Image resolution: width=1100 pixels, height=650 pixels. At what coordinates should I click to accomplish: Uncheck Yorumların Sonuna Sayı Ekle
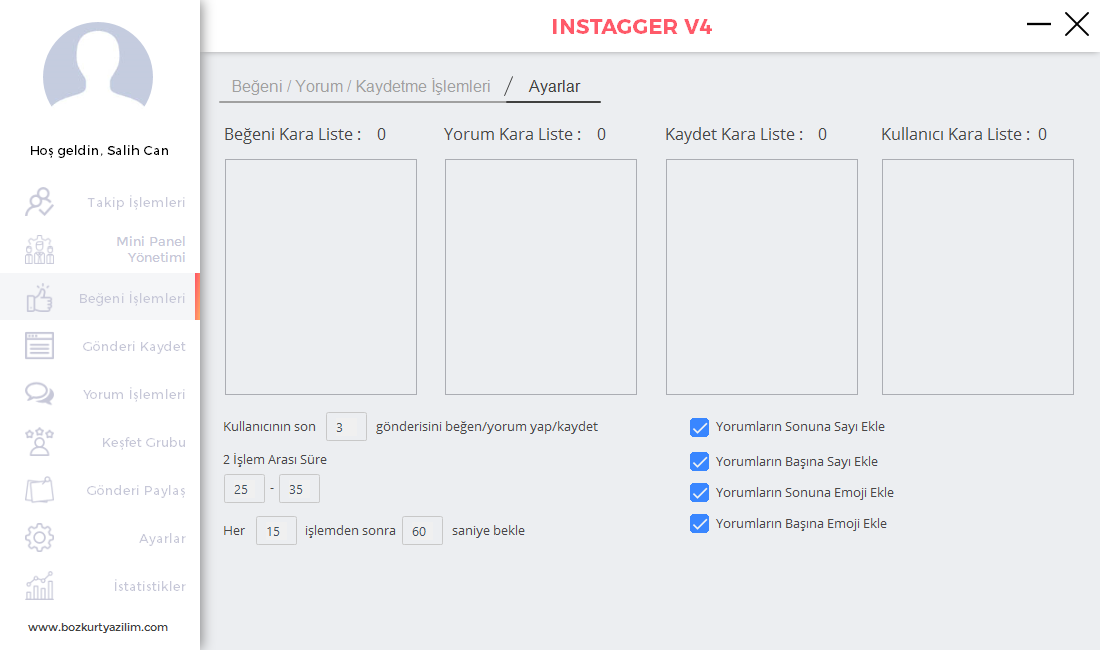[x=699, y=427]
